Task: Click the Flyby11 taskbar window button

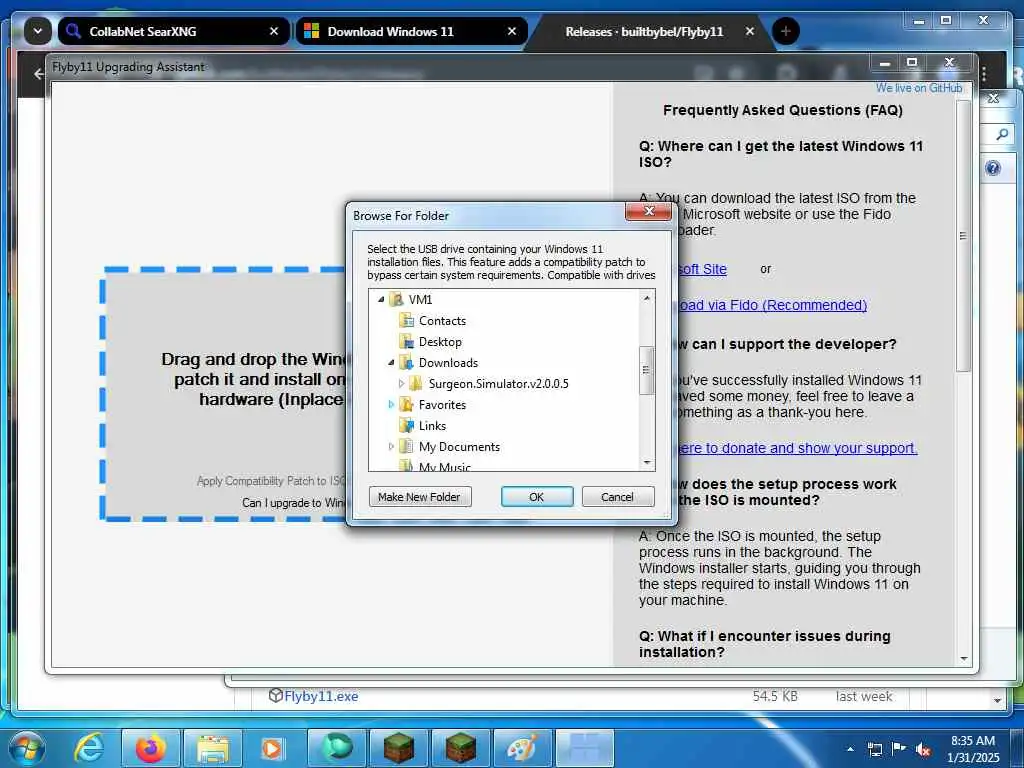Action: (x=585, y=748)
